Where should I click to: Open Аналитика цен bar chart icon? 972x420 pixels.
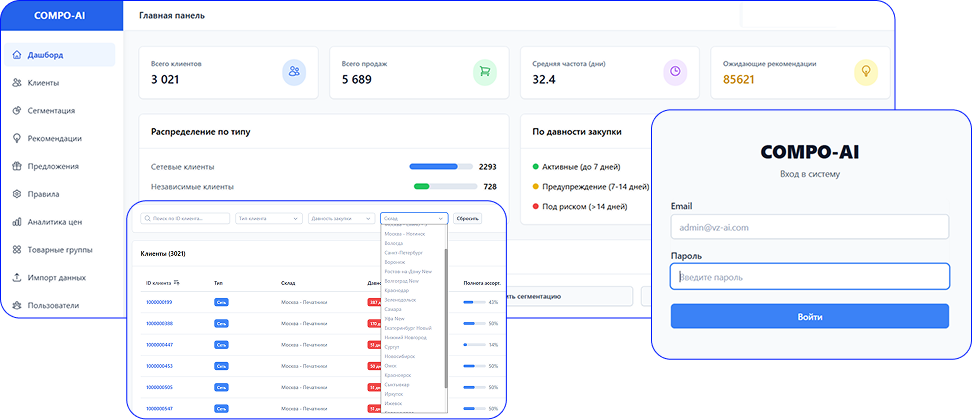click(18, 222)
